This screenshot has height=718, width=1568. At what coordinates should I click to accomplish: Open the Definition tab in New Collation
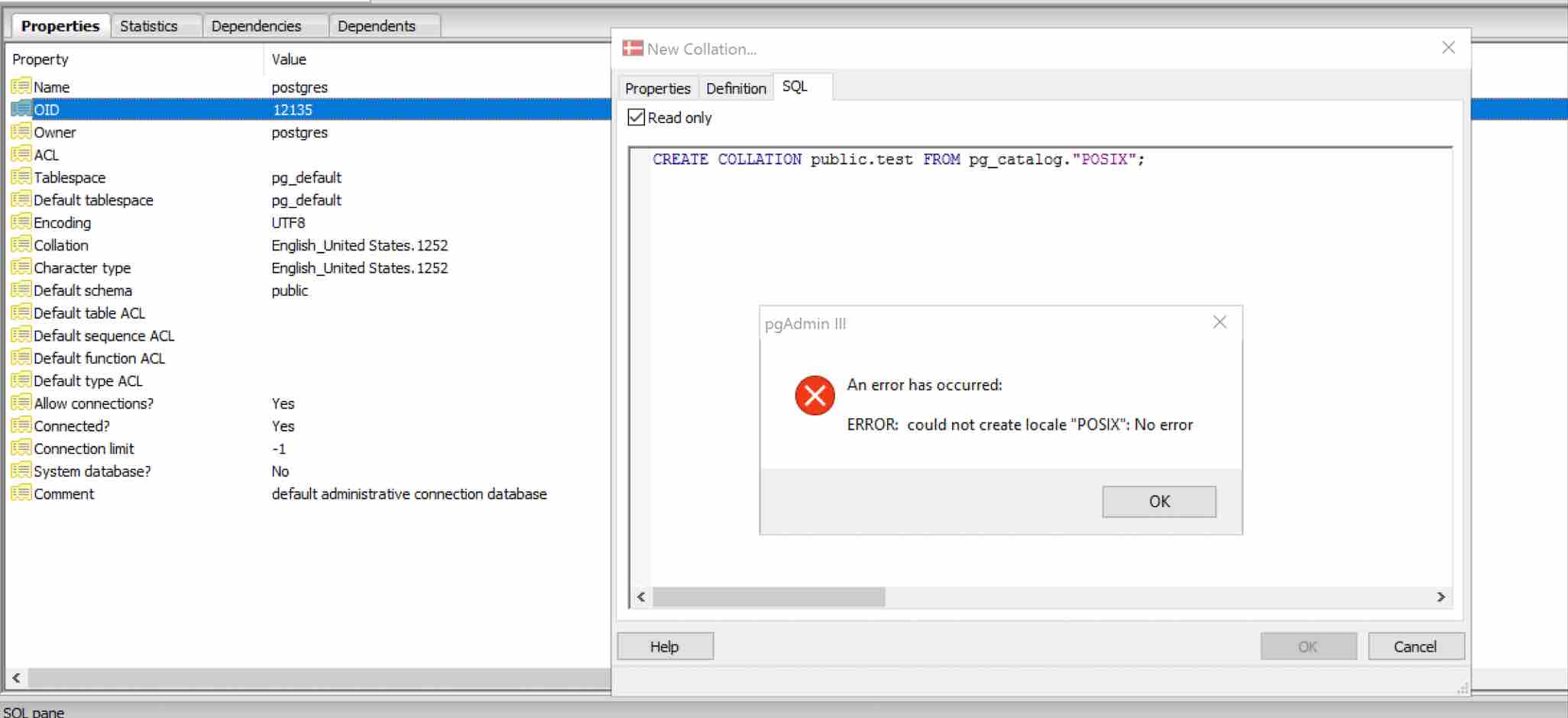[735, 89]
